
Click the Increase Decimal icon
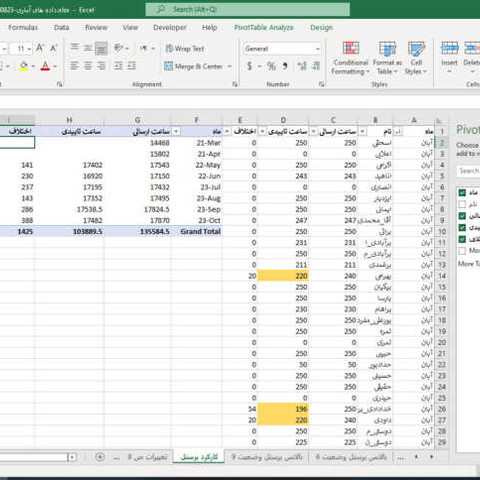pyautogui.click(x=302, y=66)
